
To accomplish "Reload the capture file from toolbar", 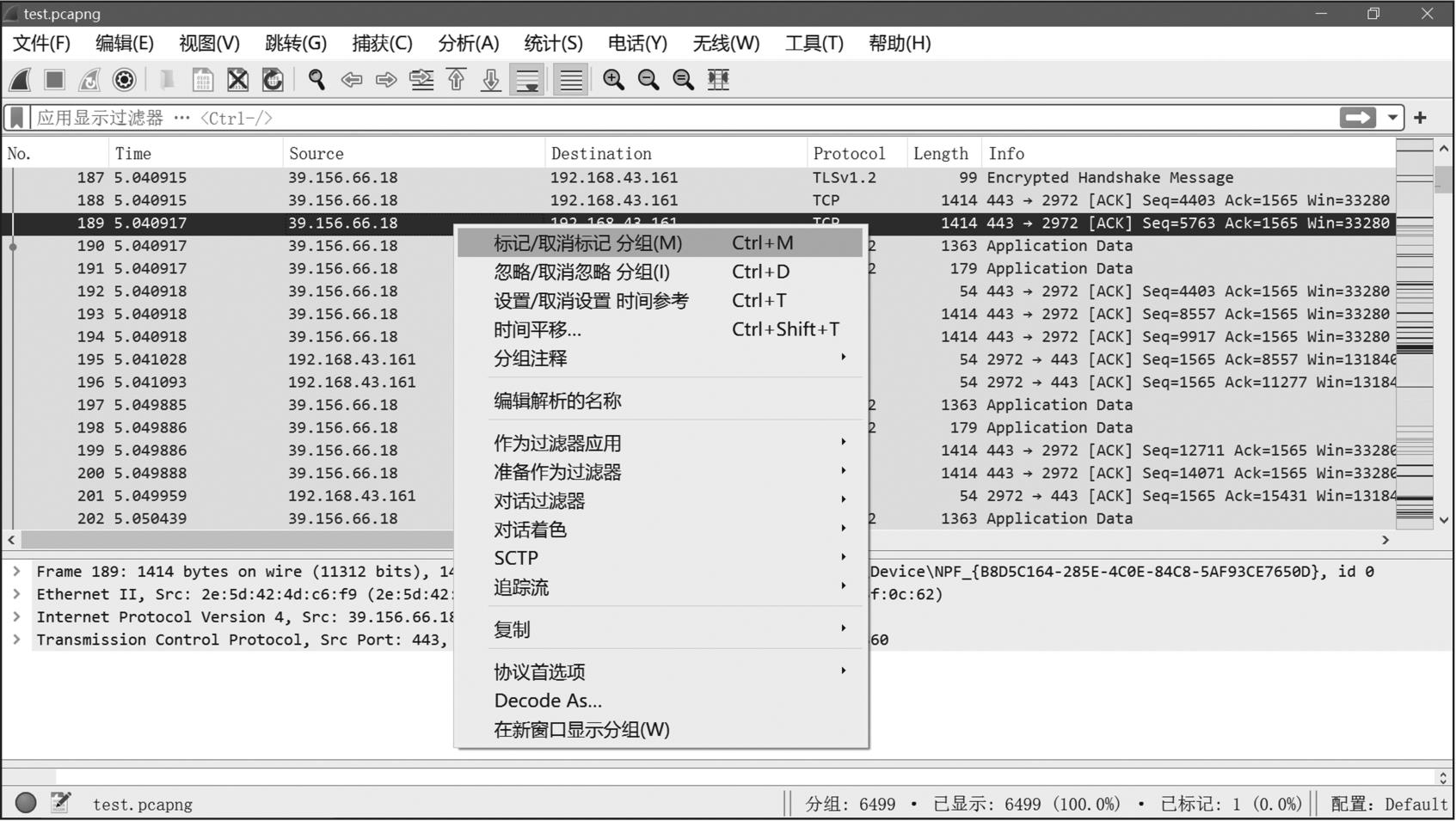I will [273, 80].
